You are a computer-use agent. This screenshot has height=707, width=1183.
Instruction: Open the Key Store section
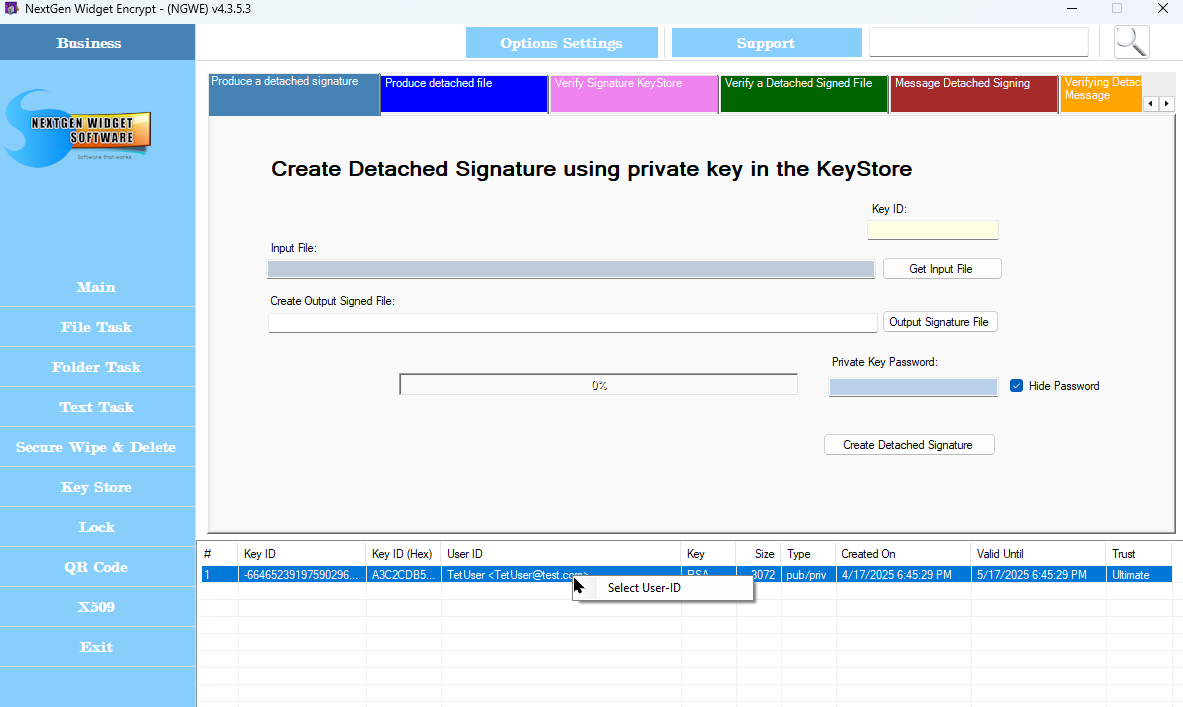pyautogui.click(x=97, y=487)
